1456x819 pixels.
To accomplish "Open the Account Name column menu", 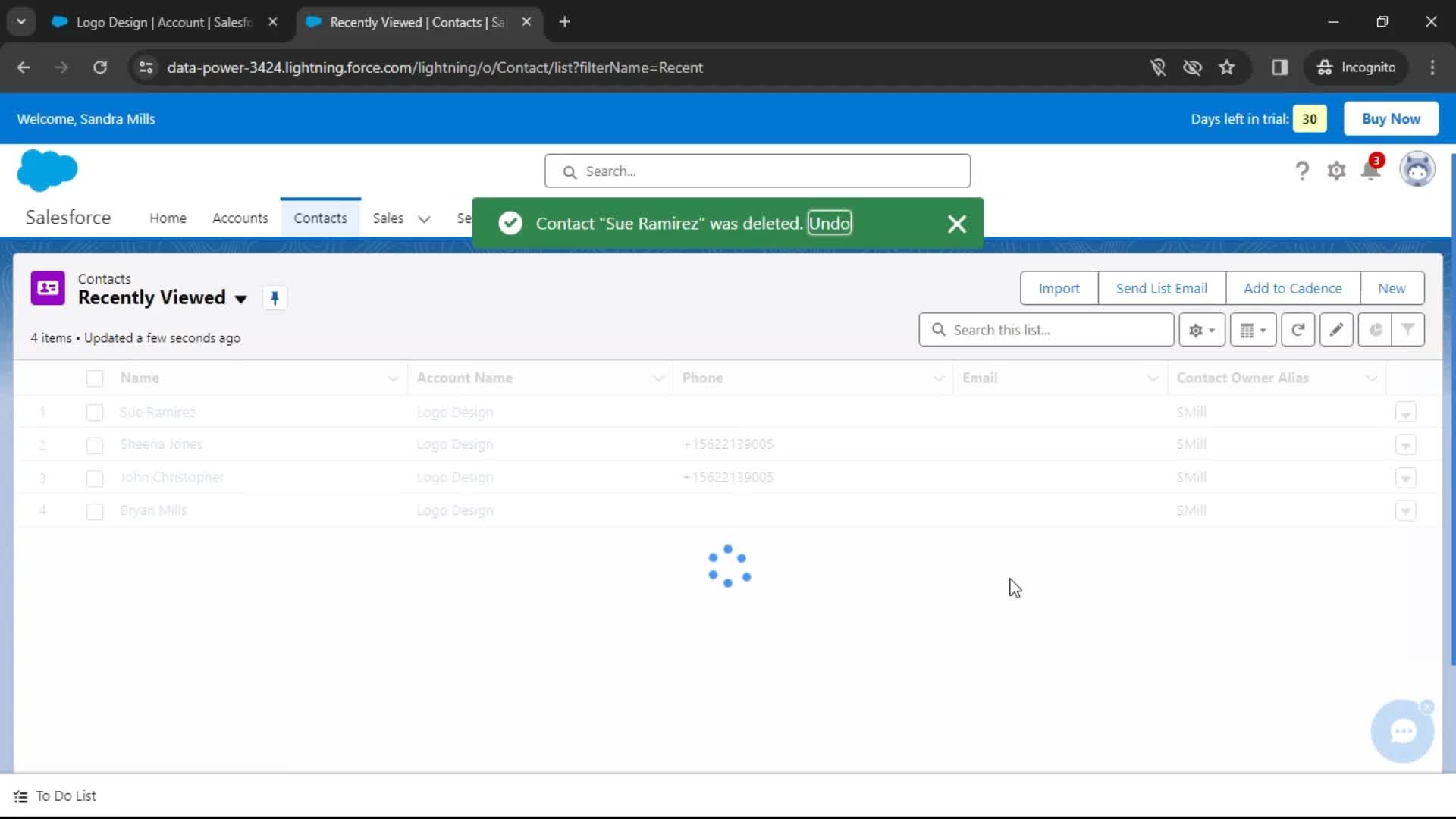I will coord(658,378).
